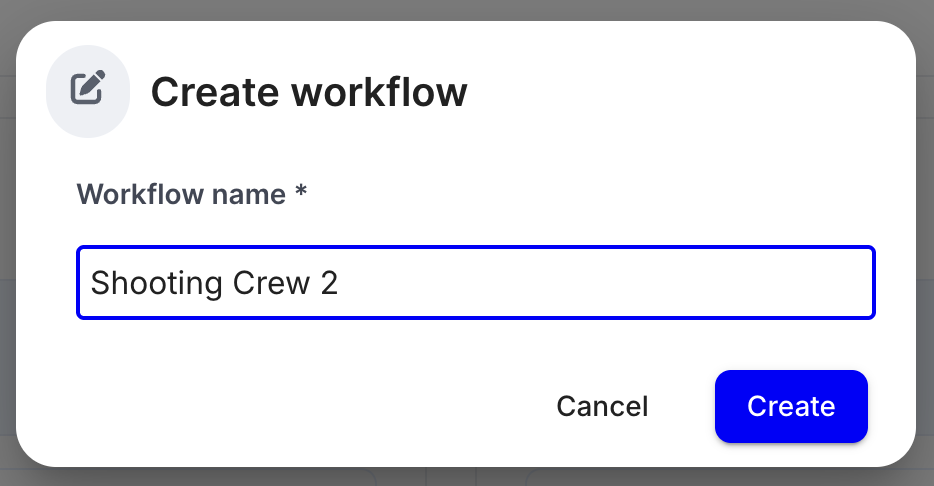This screenshot has width=934, height=486.
Task: Place cursor after the '2' in name field
Action: (340, 283)
